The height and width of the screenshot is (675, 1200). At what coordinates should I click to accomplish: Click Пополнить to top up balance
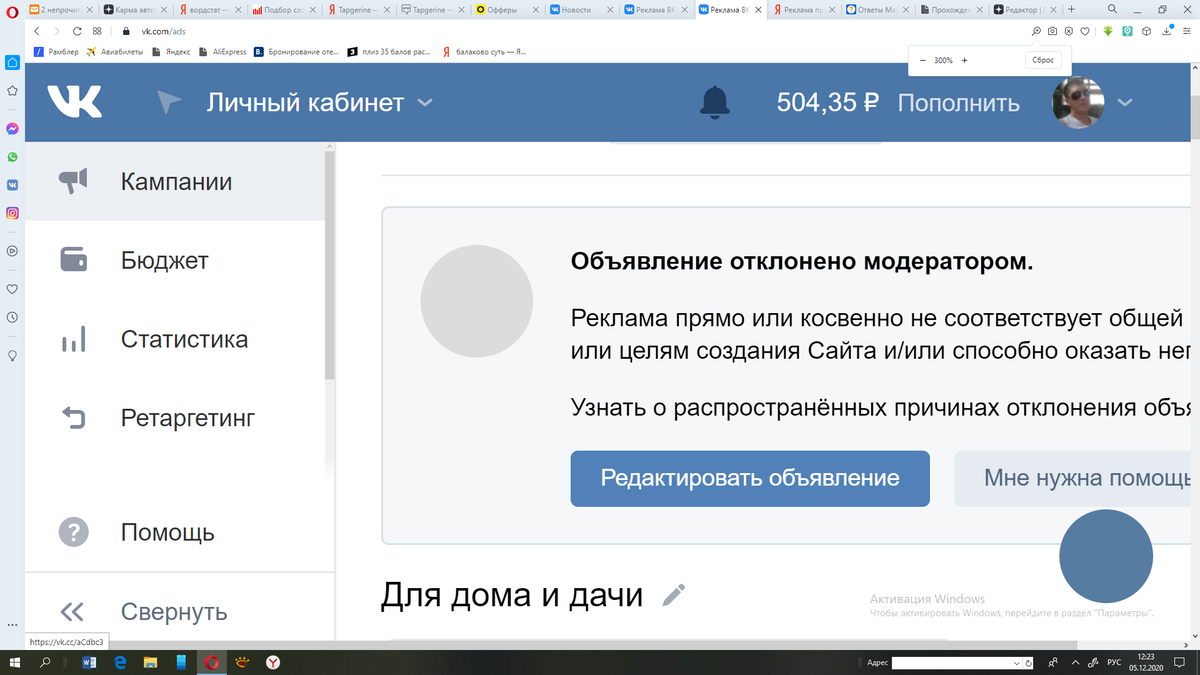958,102
